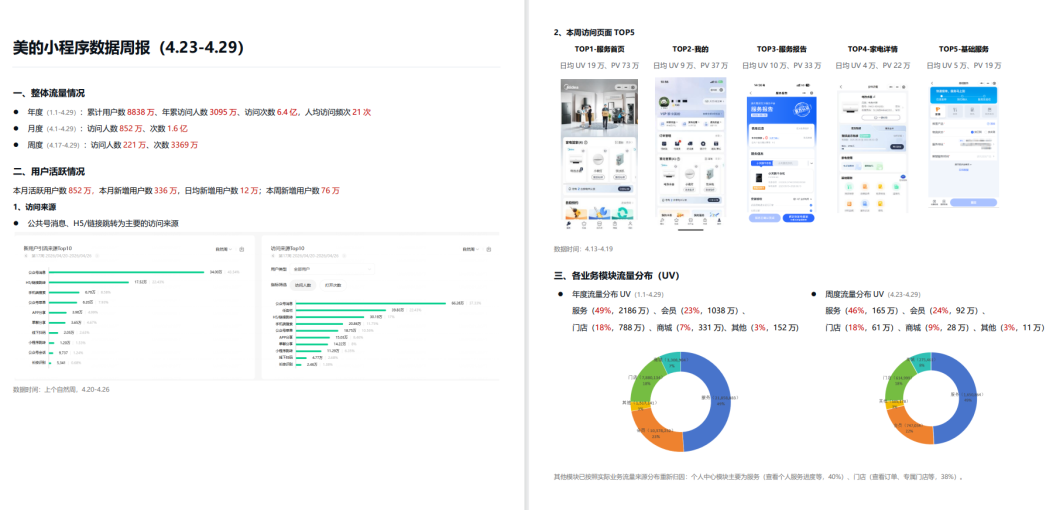The width and height of the screenshot is (1053, 510).
Task: Select the 访问人数 metric pill
Action: point(304,286)
